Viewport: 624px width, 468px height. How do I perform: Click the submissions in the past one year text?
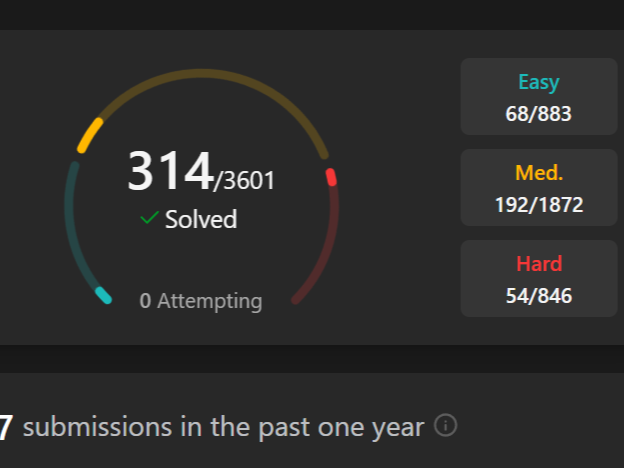point(223,427)
